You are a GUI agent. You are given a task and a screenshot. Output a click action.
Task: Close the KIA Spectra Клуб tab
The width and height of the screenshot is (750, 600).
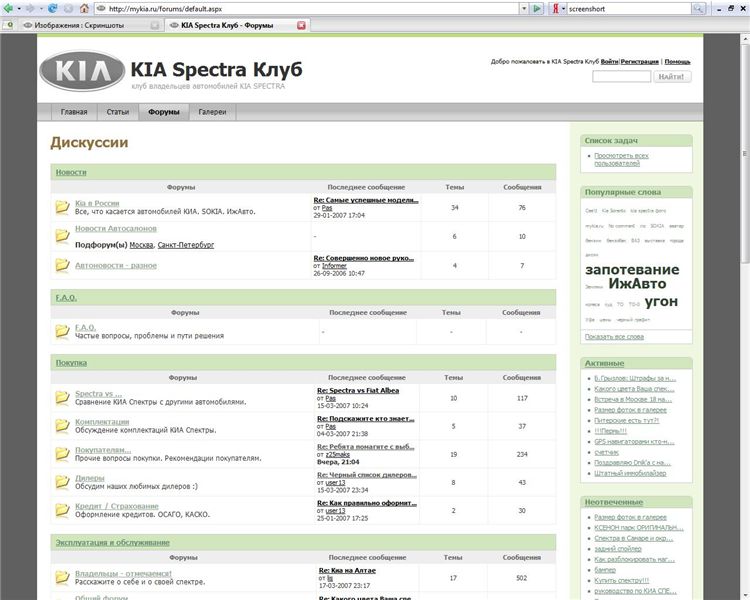click(x=301, y=25)
